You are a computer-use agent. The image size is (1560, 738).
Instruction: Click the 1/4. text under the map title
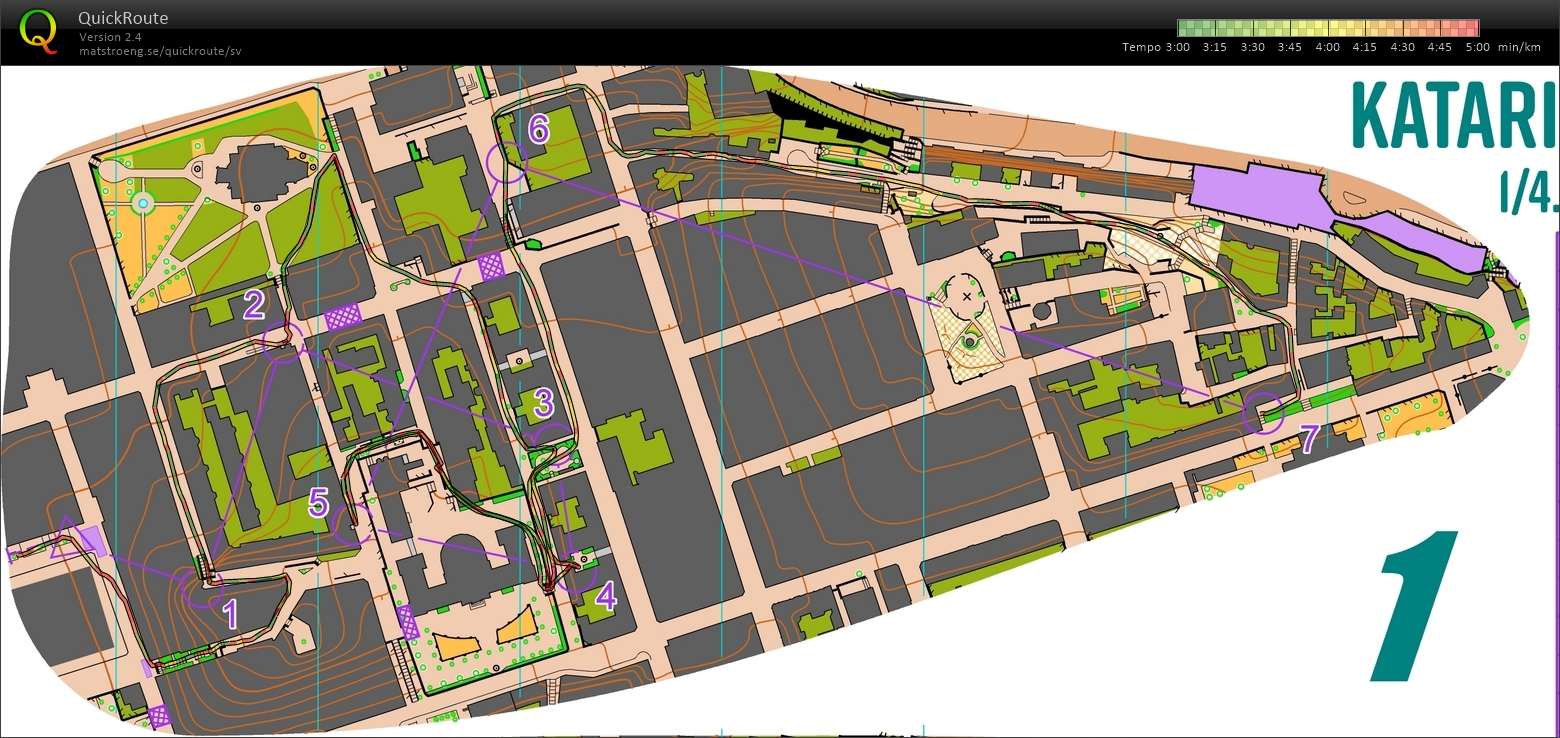tap(1528, 191)
